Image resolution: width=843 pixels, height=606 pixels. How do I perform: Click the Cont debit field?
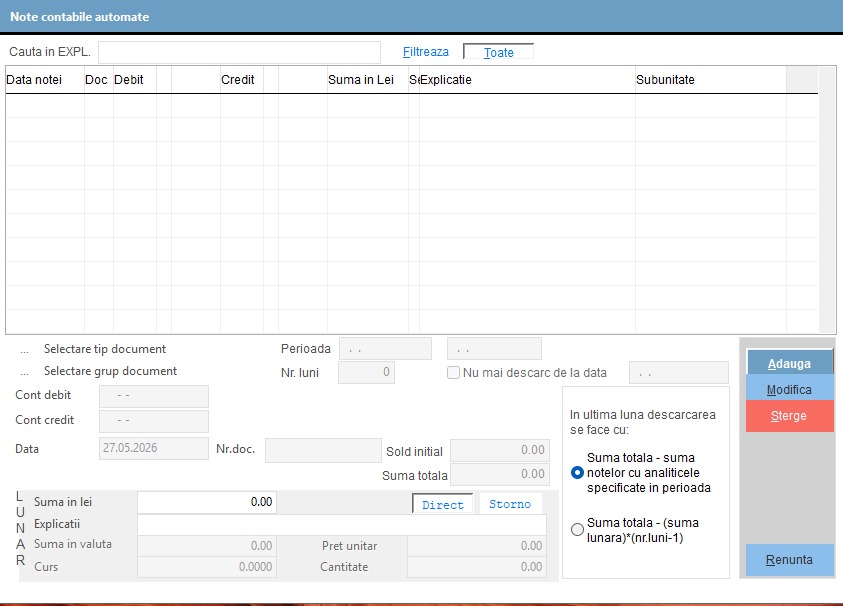click(154, 396)
